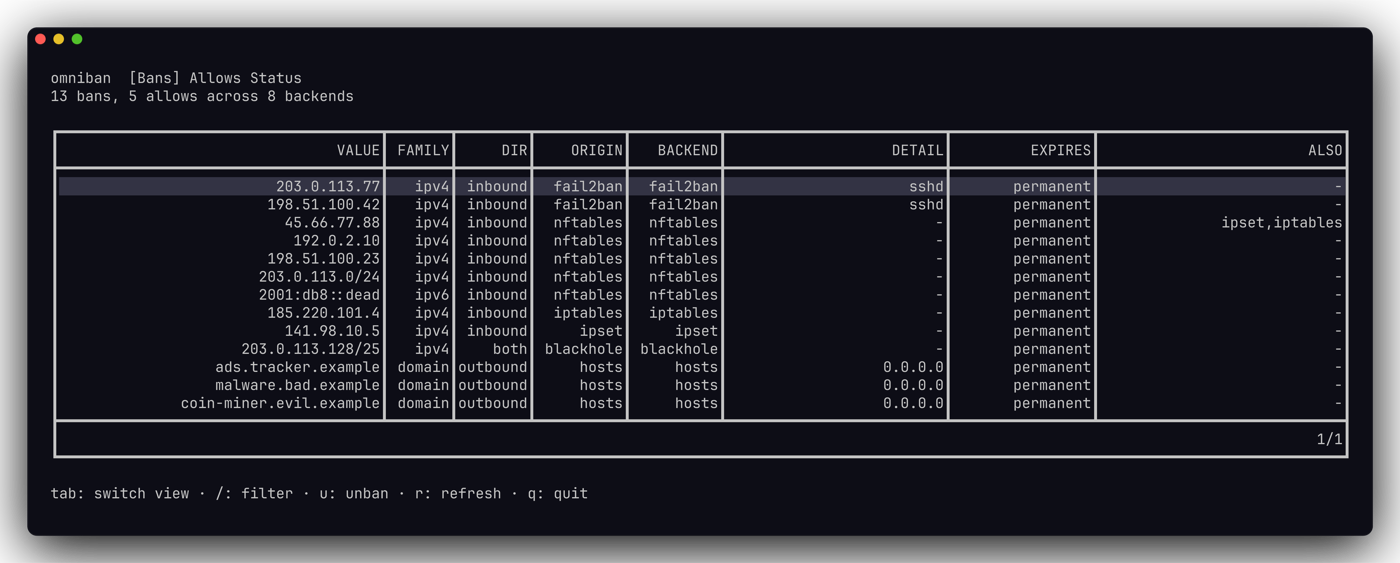1400x563 pixels.
Task: Click the 1/1 page indicator
Action: pos(1329,439)
